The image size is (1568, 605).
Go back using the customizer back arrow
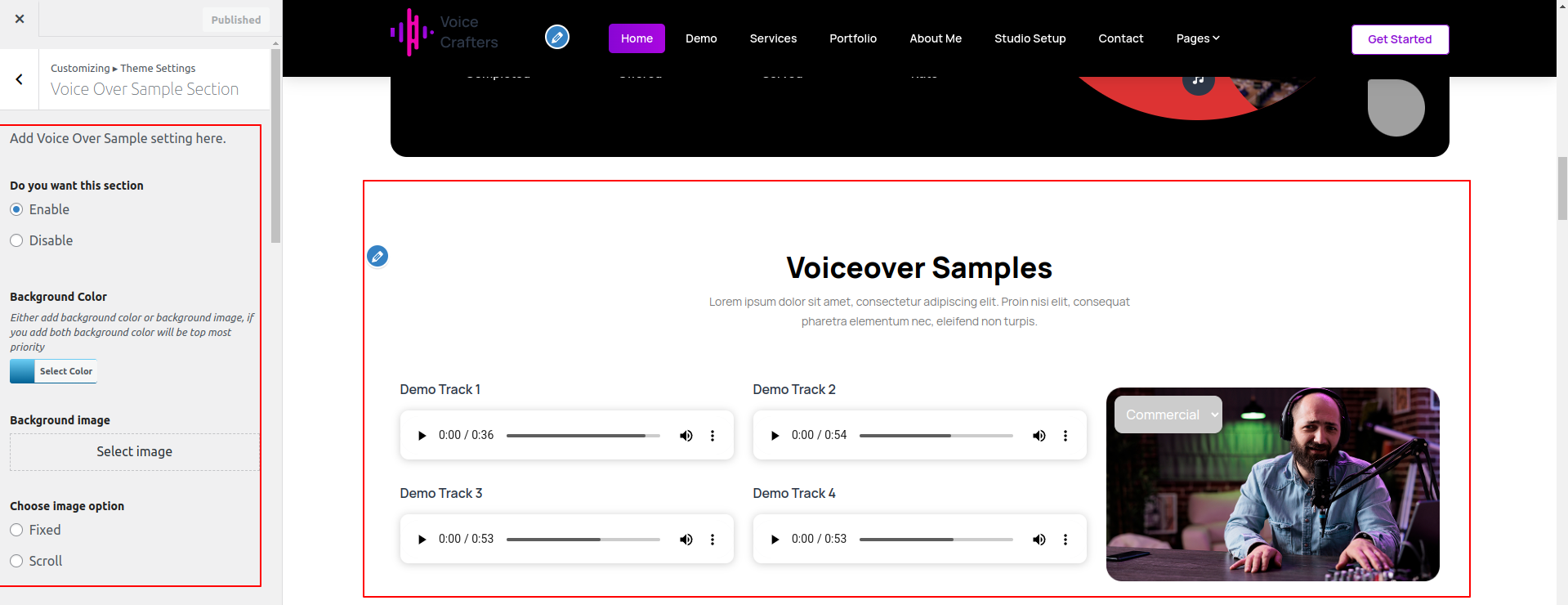click(x=20, y=79)
